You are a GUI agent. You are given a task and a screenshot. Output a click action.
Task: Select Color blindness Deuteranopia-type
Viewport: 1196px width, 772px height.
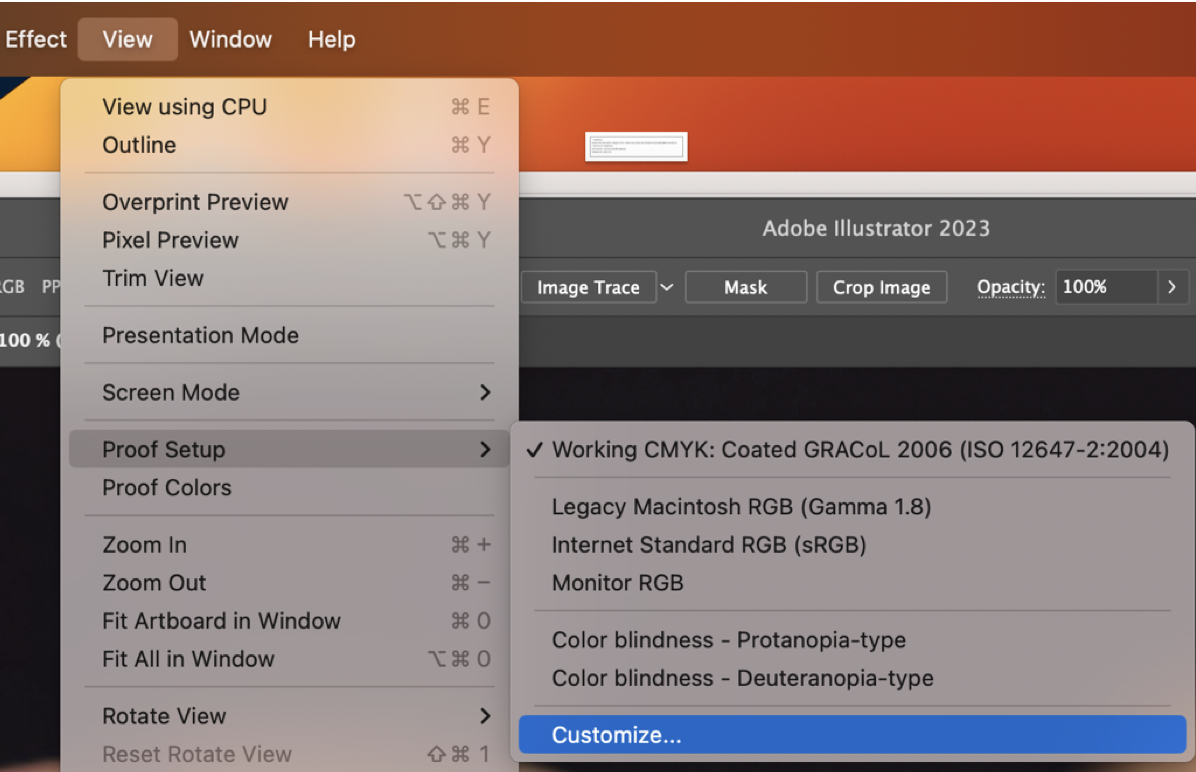point(852,678)
